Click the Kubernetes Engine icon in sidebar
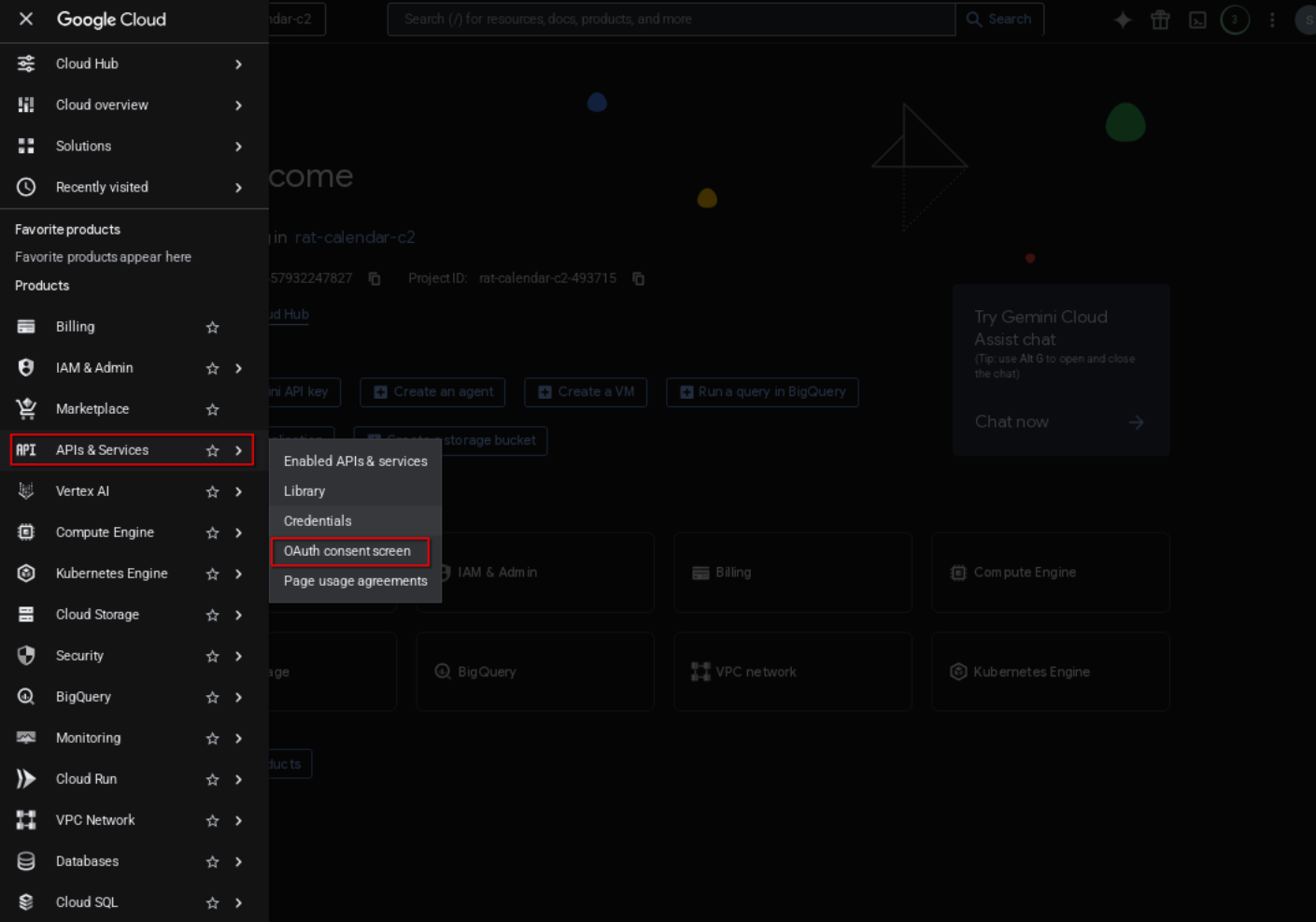 tap(26, 574)
